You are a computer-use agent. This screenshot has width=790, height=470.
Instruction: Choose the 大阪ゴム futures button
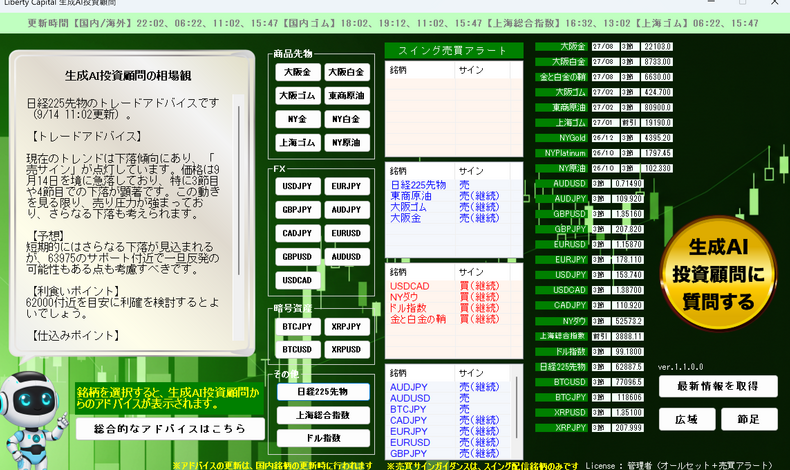coord(297,96)
